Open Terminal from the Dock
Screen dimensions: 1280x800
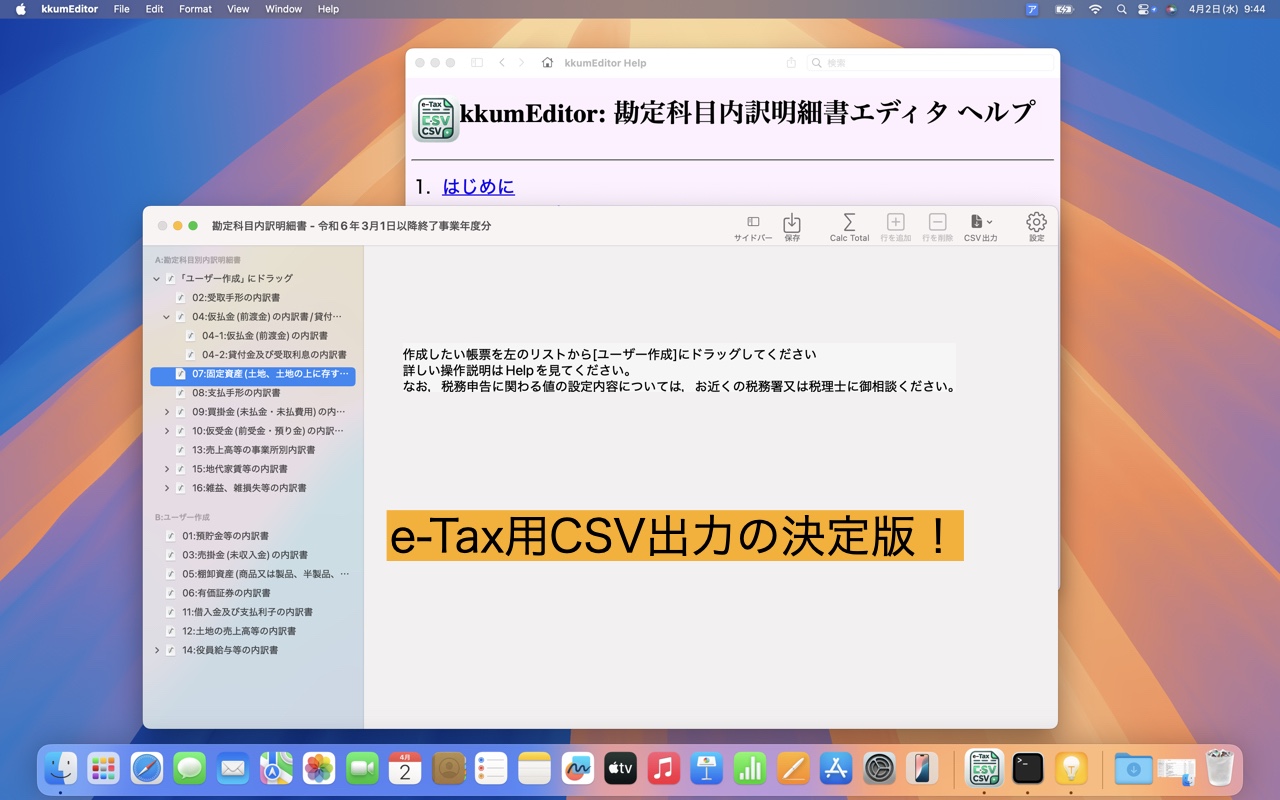[x=1028, y=768]
